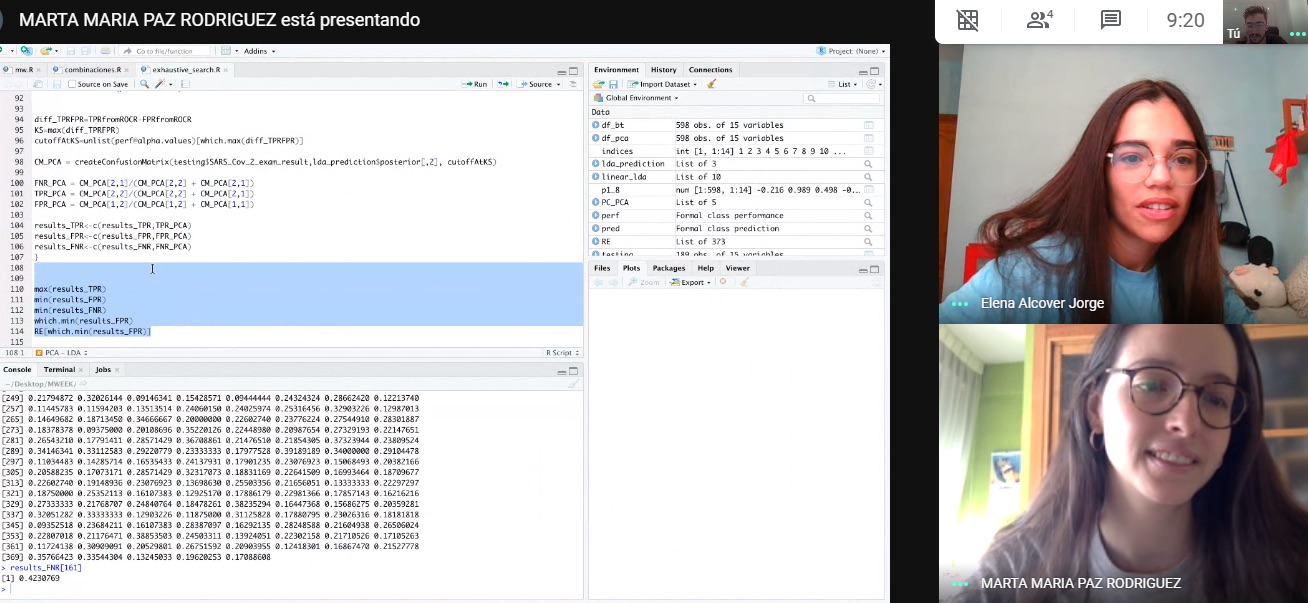The image size is (1308, 603).
Task: Switch to the History tab
Action: pyautogui.click(x=664, y=70)
